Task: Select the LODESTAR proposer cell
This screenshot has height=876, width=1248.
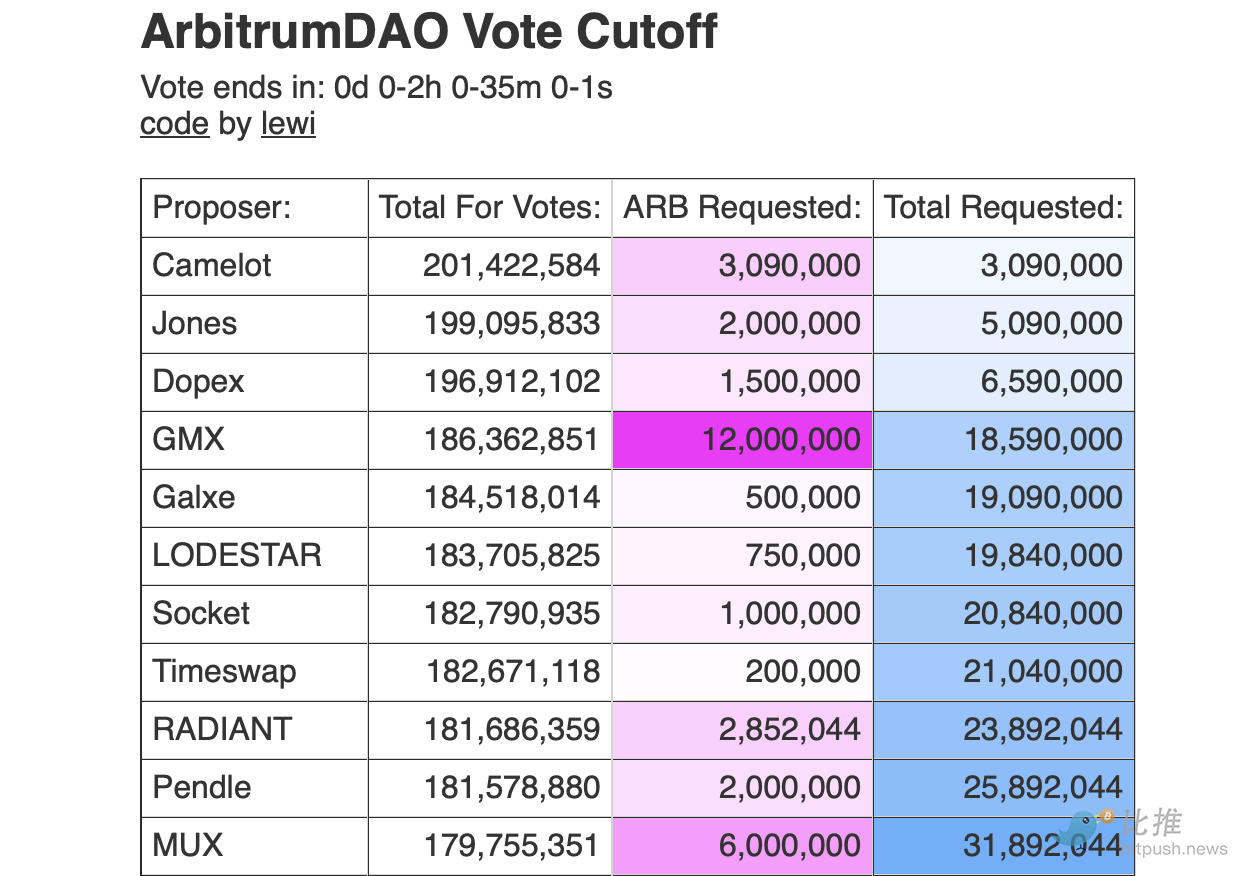Action: [x=237, y=556]
